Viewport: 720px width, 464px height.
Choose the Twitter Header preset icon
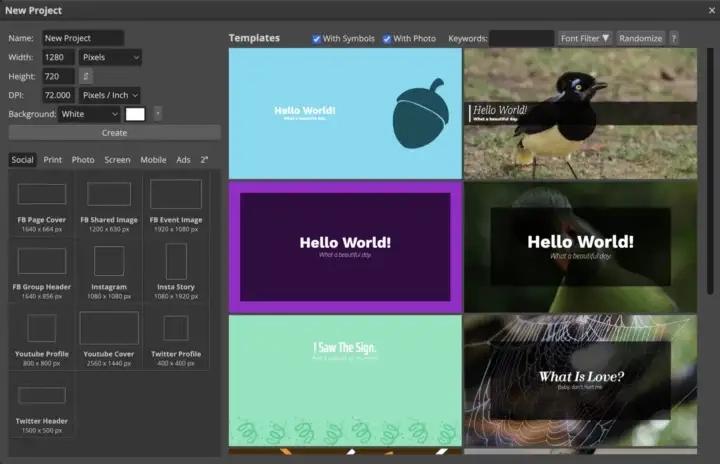point(42,395)
